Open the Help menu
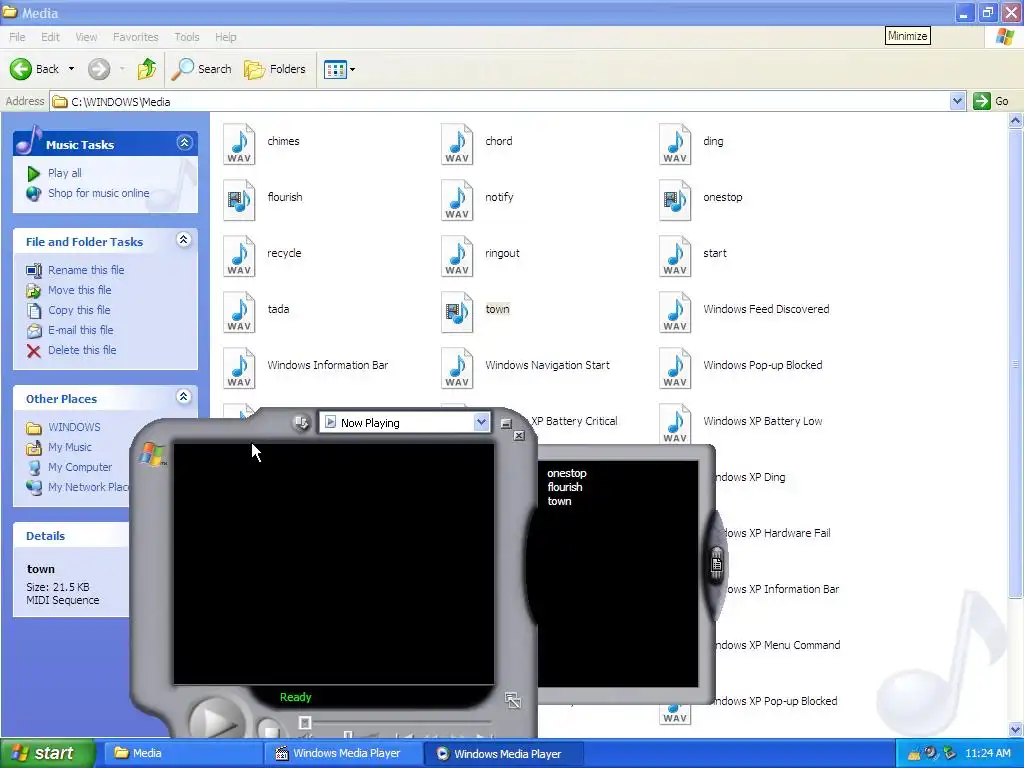 click(x=226, y=37)
